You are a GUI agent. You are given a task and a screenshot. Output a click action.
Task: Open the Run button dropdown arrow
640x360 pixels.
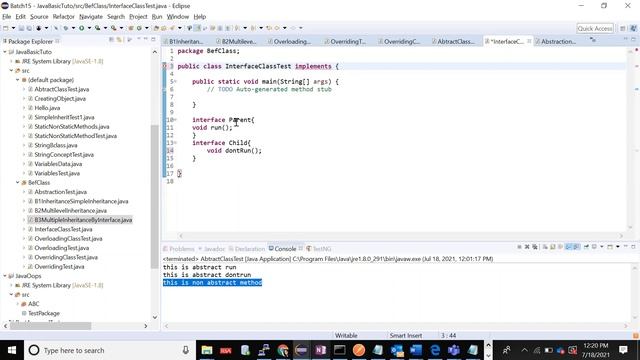click(89, 28)
